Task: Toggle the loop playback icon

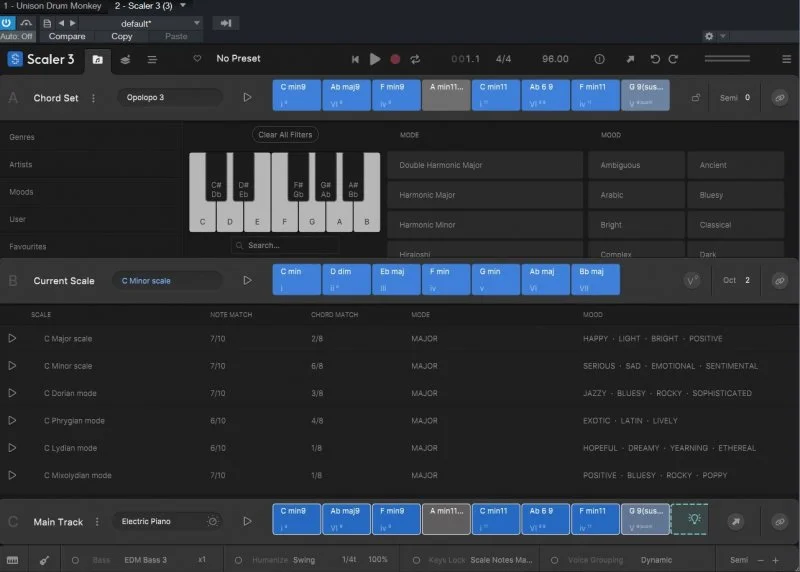Action: click(x=415, y=59)
